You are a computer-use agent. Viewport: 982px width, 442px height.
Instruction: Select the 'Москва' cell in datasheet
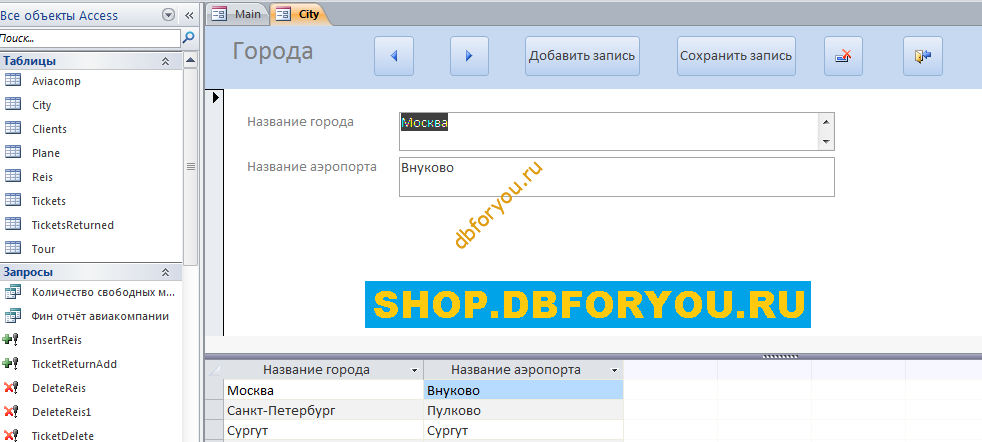click(x=323, y=391)
